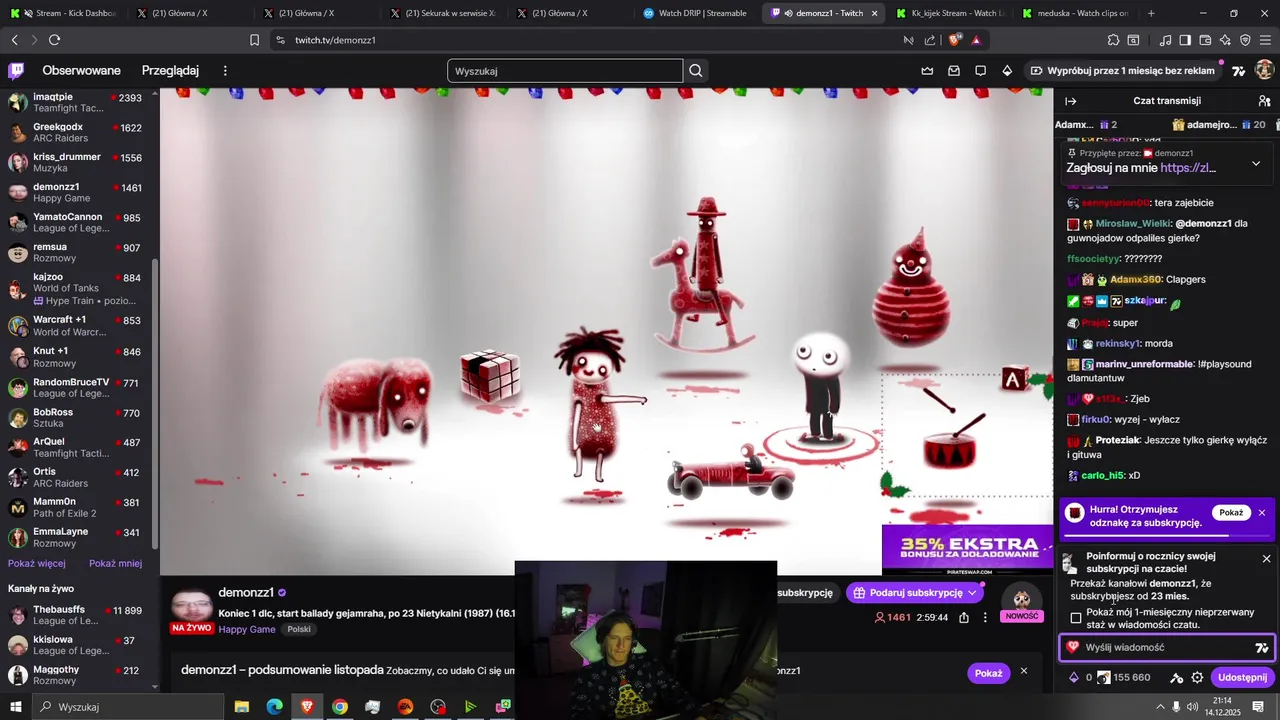
Task: Click the Polski language tag
Action: (299, 630)
